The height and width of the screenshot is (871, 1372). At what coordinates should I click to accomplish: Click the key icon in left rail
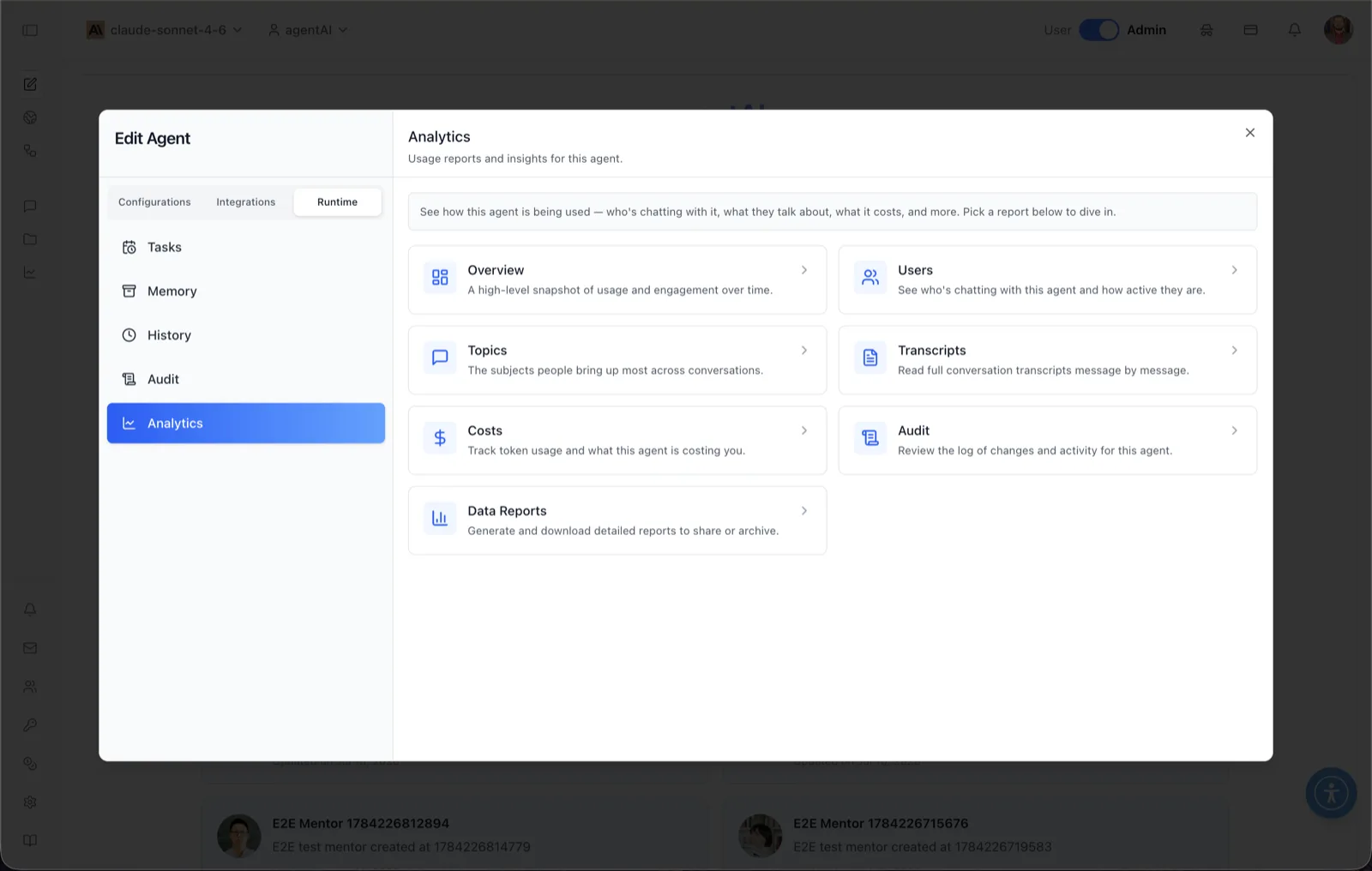click(x=30, y=725)
